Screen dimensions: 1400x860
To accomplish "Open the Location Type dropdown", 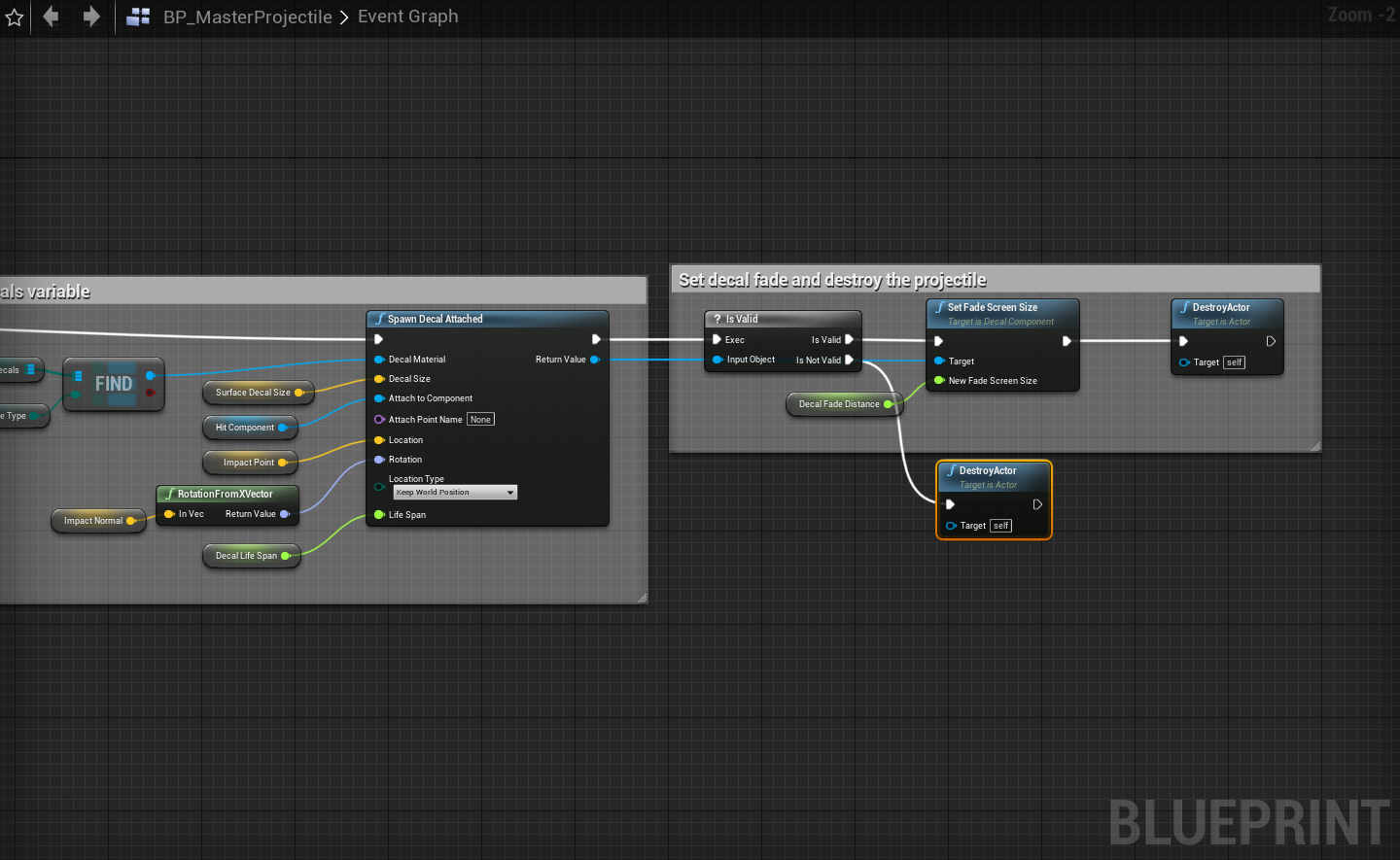I will point(455,493).
